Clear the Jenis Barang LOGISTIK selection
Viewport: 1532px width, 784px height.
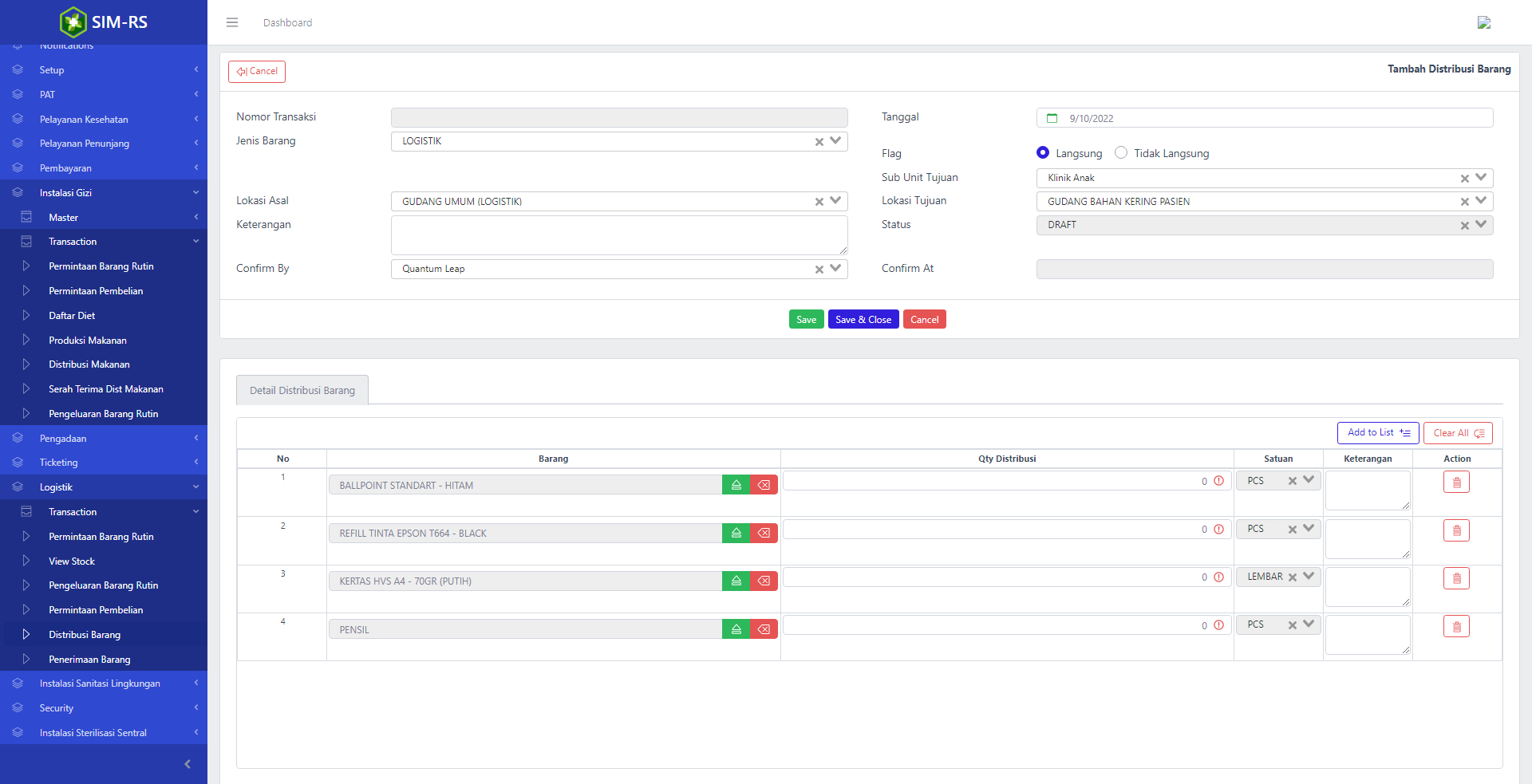tap(819, 142)
